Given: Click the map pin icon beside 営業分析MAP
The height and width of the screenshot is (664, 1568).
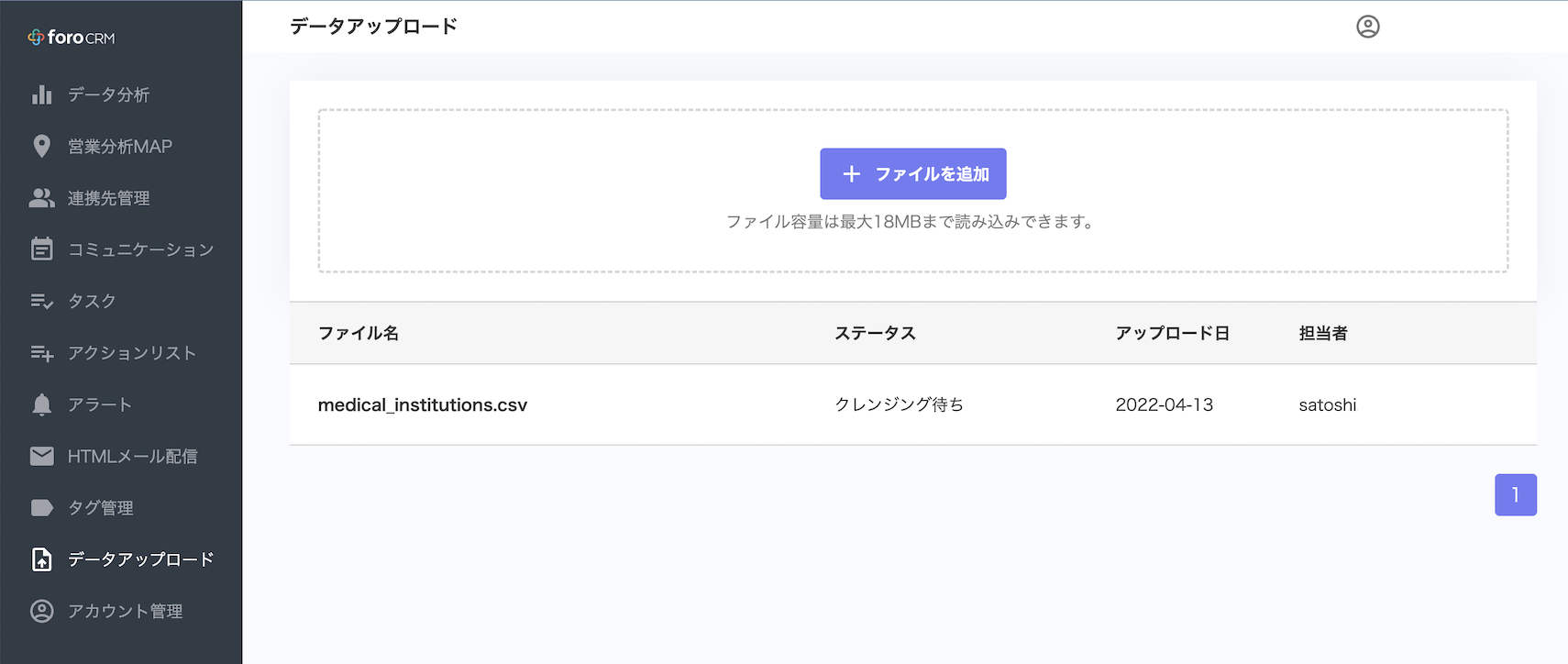Looking at the screenshot, I should pyautogui.click(x=42, y=146).
